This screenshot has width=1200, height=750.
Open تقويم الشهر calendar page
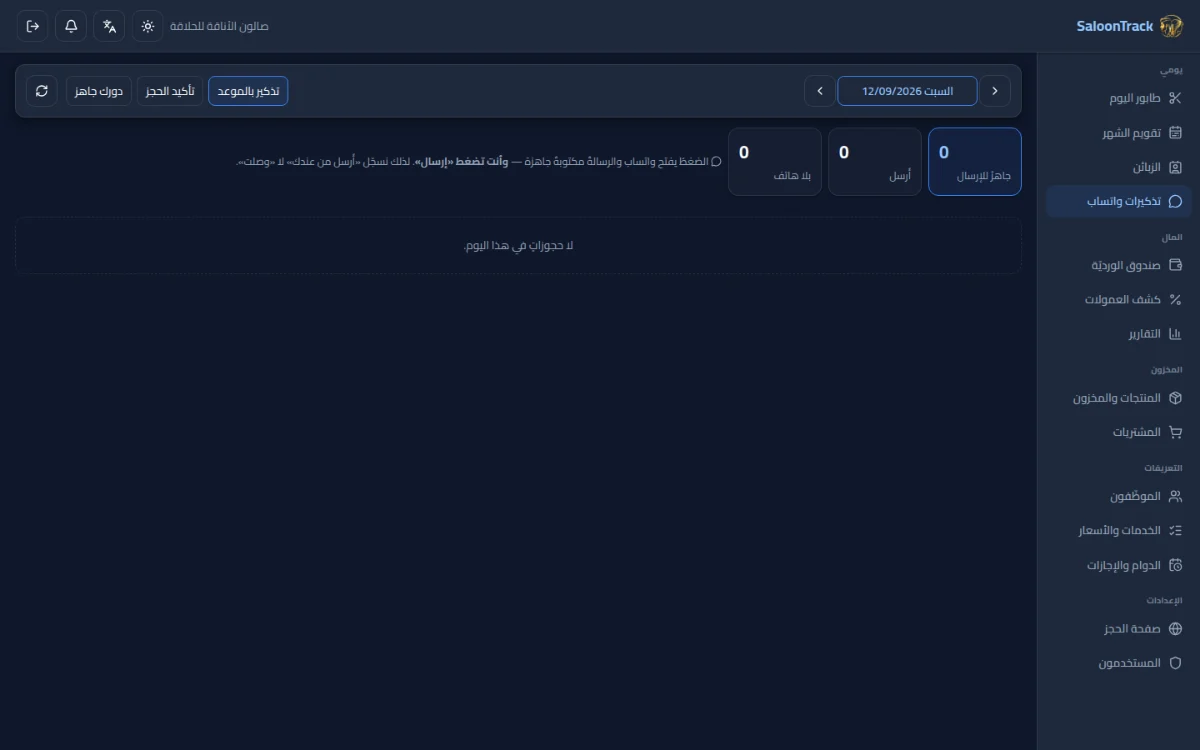(x=1119, y=133)
